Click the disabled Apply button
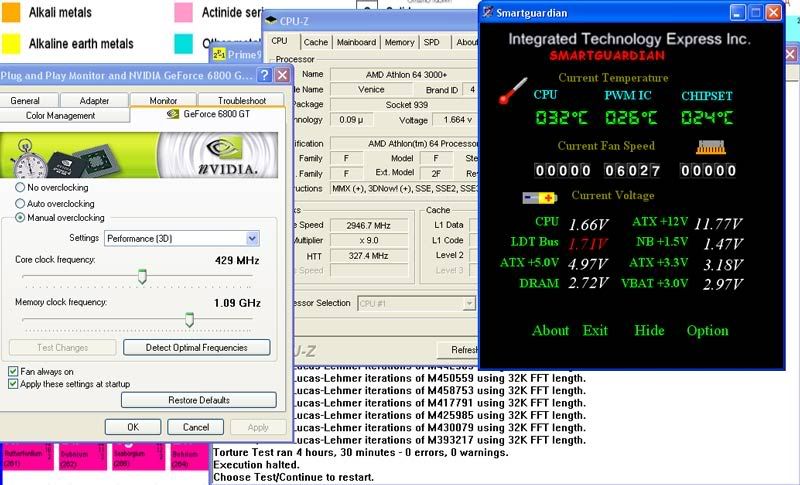Screen dimensions: 800x485 pyautogui.click(x=258, y=427)
